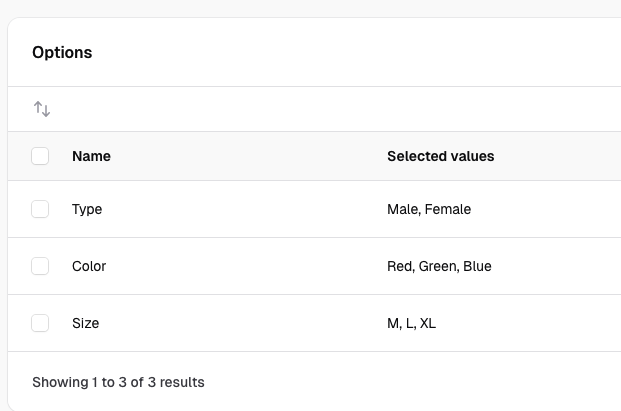Click the Selected values column header

pyautogui.click(x=440, y=156)
